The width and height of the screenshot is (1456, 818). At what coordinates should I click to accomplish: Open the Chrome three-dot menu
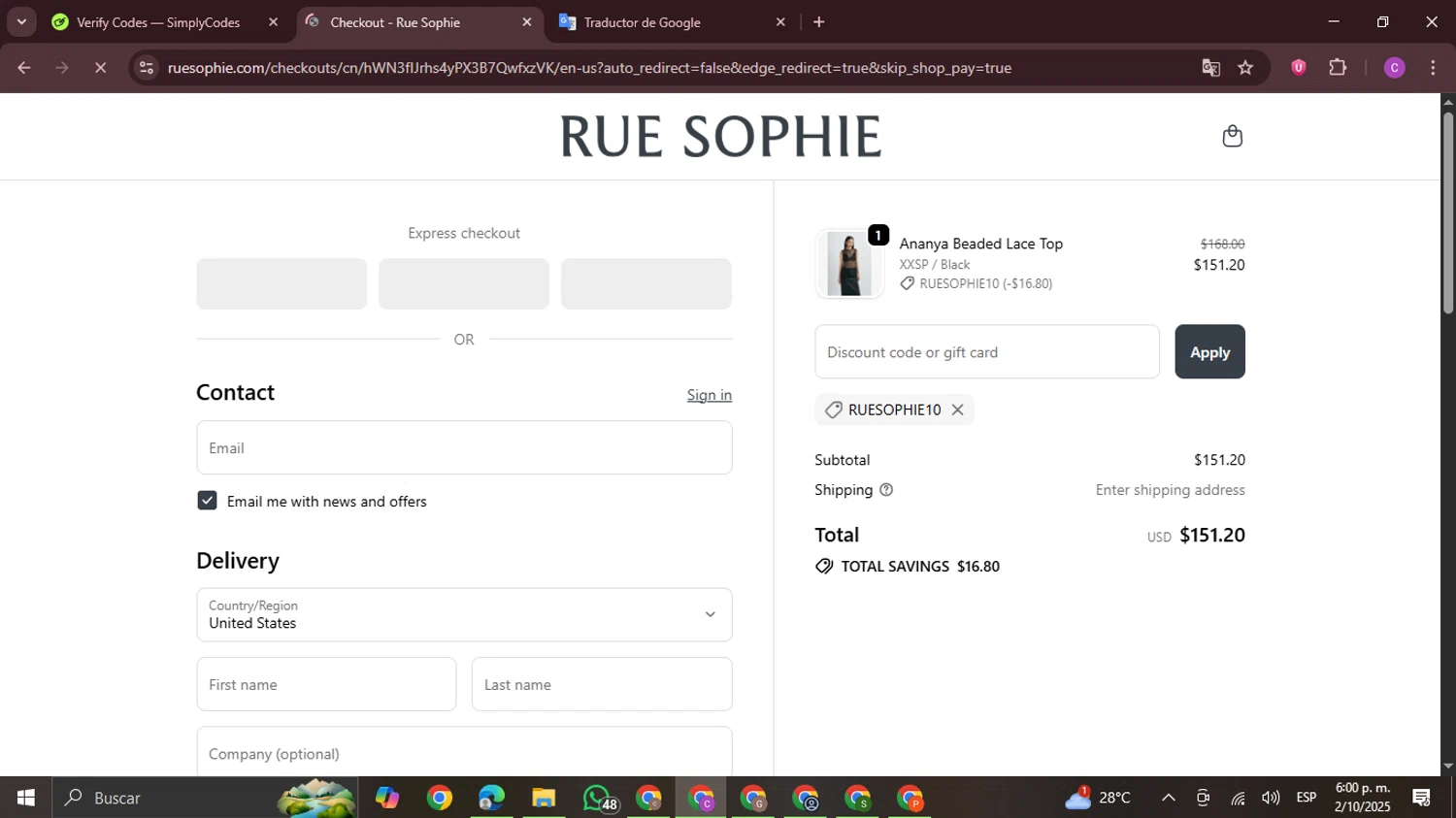pyautogui.click(x=1433, y=67)
